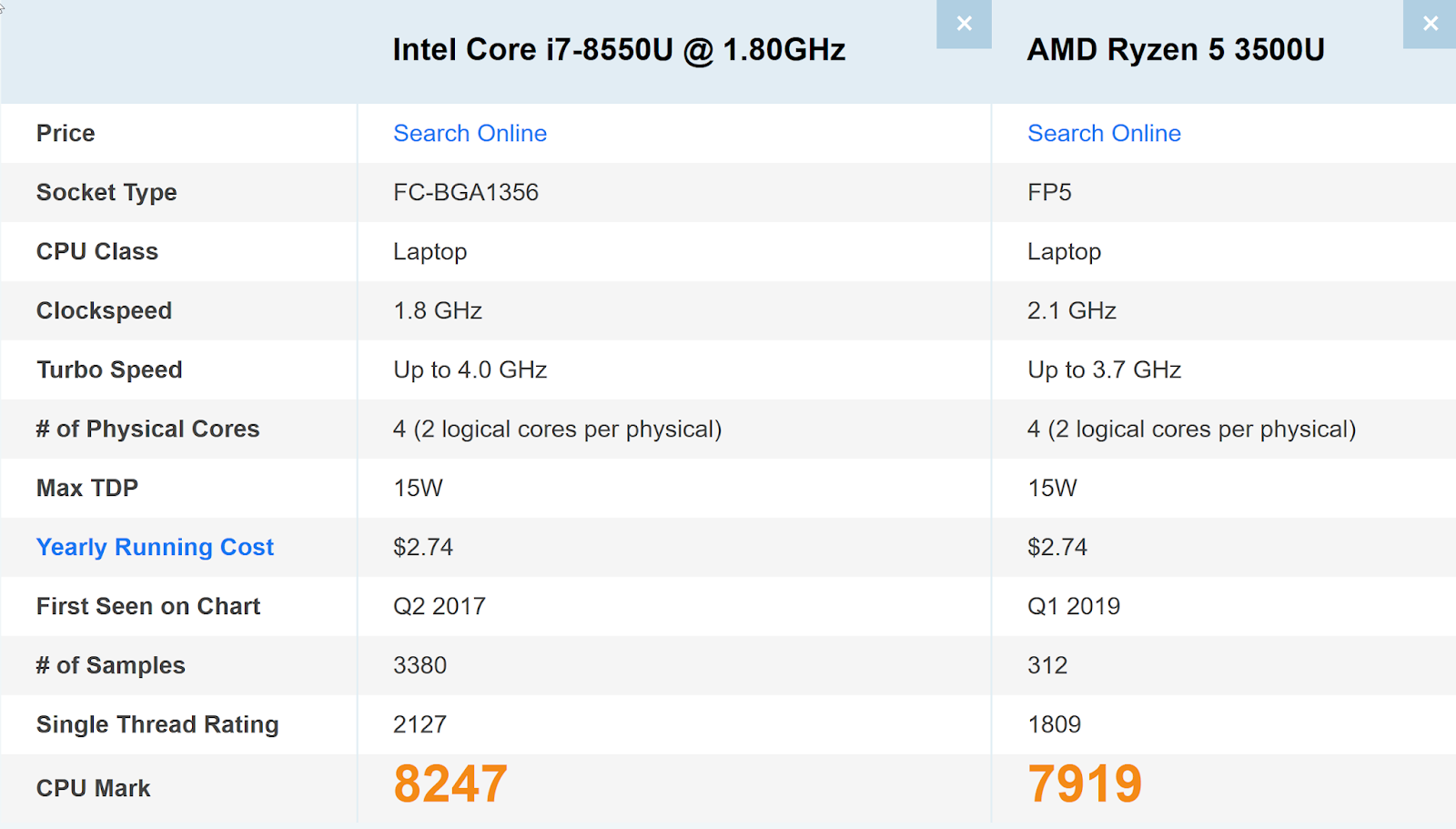Select the 7919 CPU Mark score
Viewport: 1456px width, 829px height.
[x=1085, y=784]
